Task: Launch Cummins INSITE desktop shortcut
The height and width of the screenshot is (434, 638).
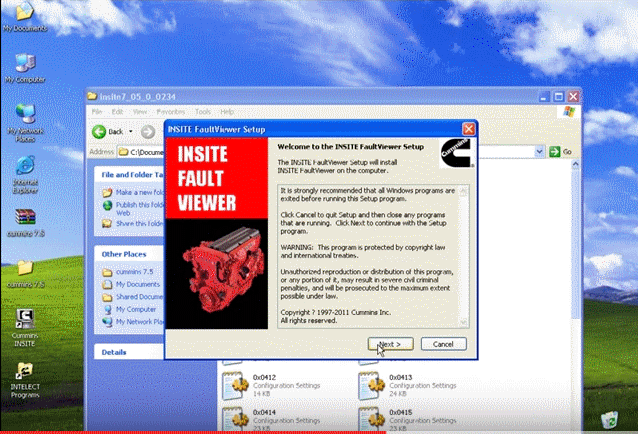Action: (x=25, y=328)
